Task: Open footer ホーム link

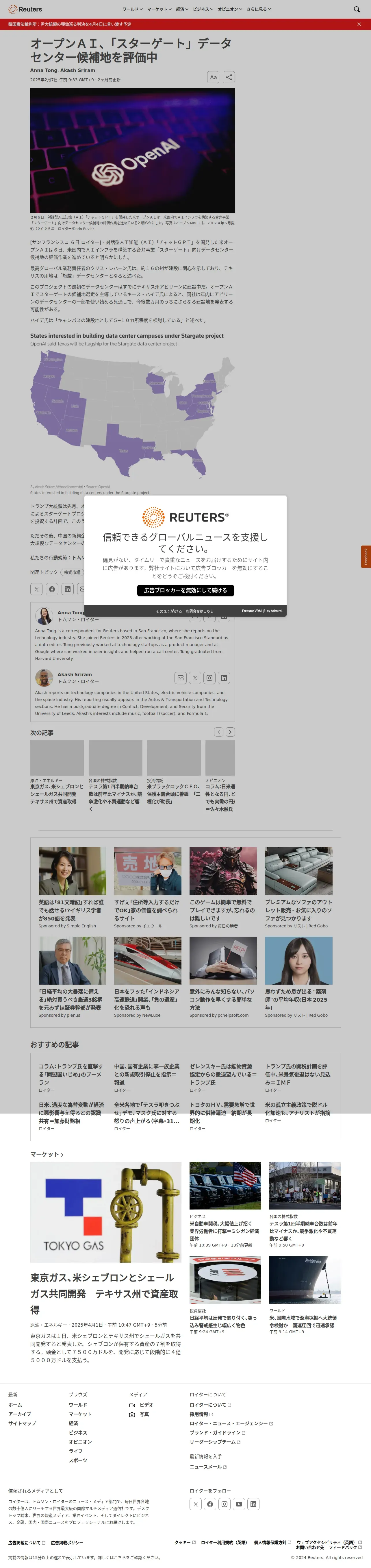Action: click(x=15, y=1405)
